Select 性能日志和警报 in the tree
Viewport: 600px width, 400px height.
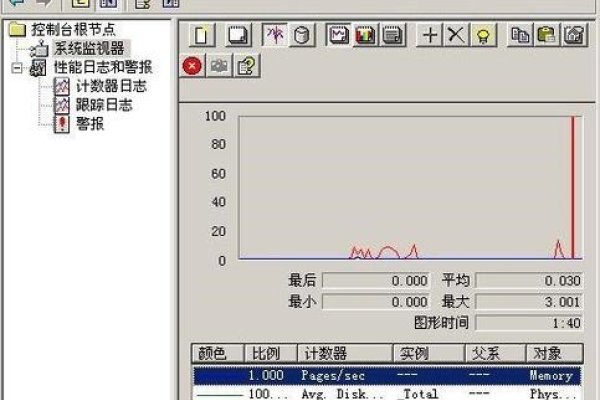103,67
